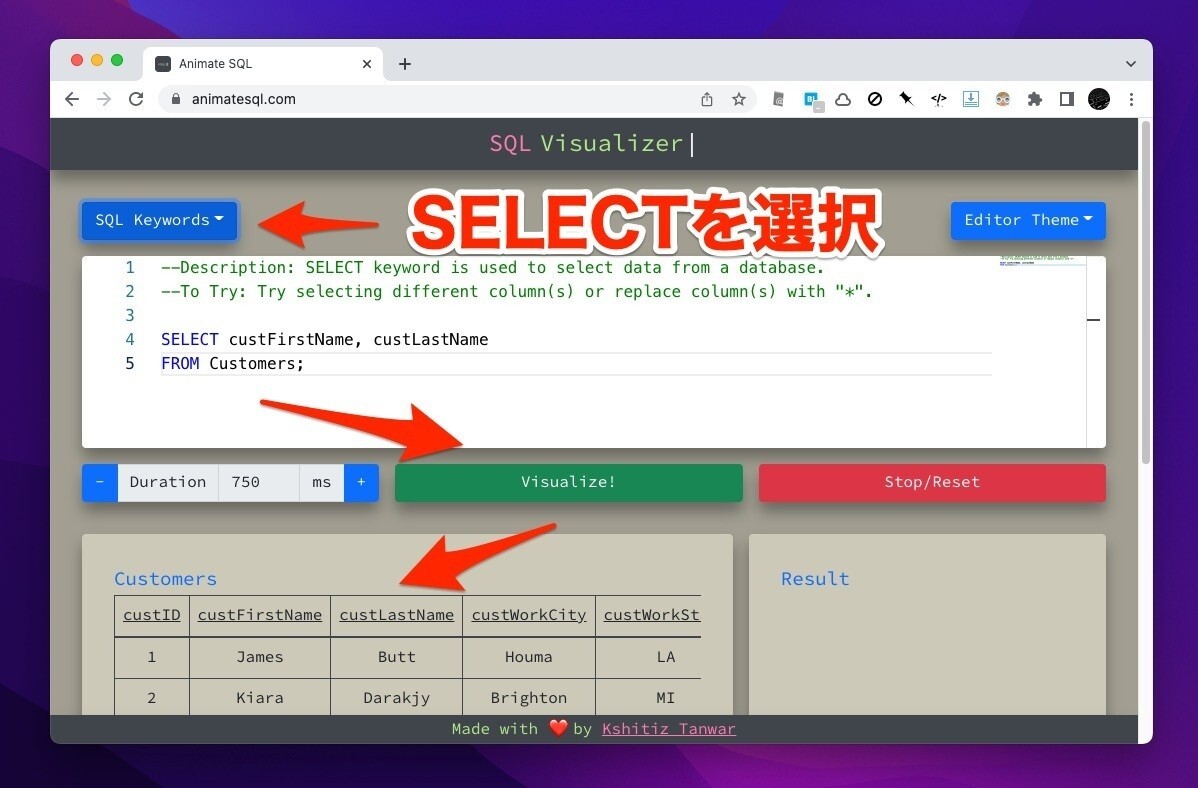
Task: Click the plus to increase Duration
Action: click(361, 482)
